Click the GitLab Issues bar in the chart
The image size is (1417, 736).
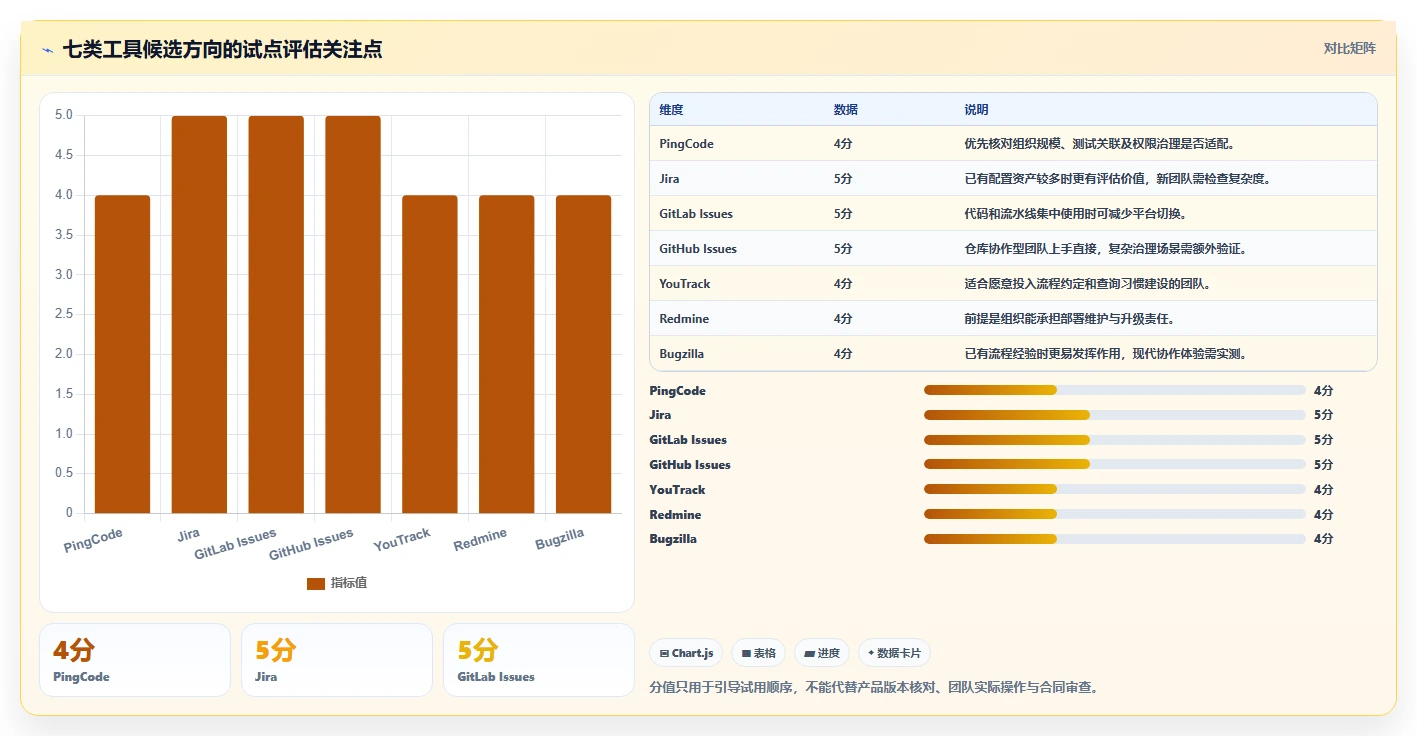click(x=276, y=314)
